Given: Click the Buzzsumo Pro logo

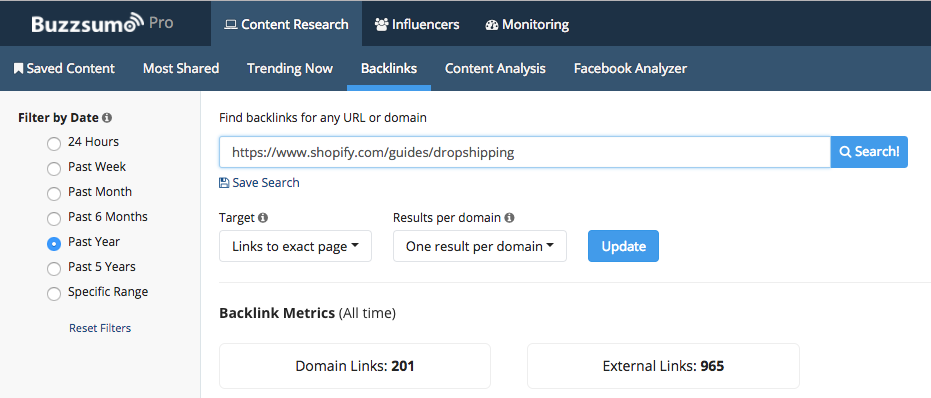Looking at the screenshot, I should 102,23.
